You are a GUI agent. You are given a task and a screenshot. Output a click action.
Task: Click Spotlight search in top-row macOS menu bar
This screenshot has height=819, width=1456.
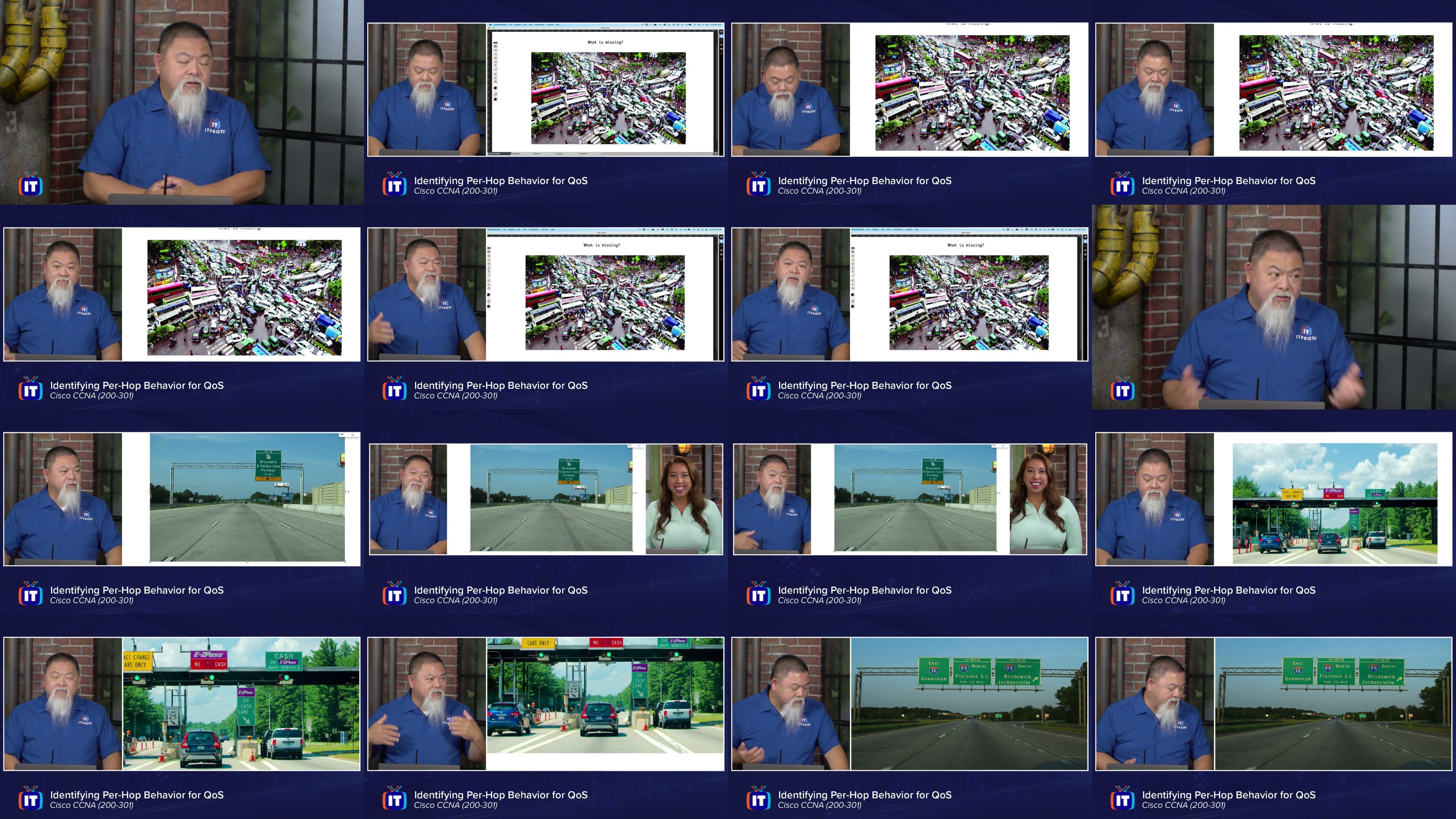point(703,25)
